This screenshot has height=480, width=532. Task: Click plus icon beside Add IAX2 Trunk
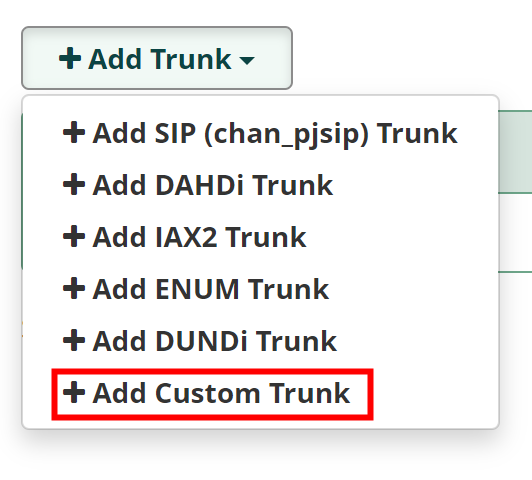(74, 236)
